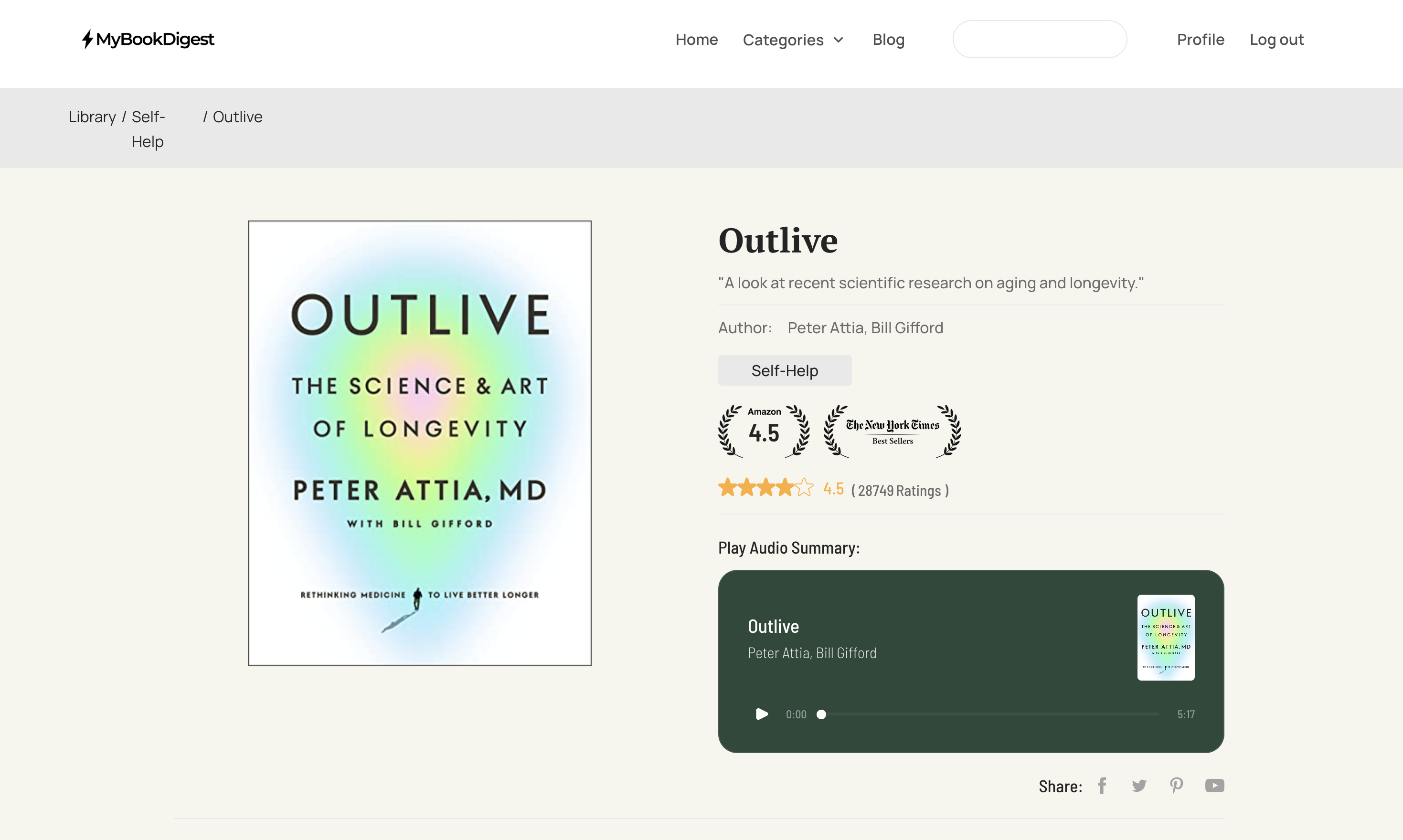The height and width of the screenshot is (840, 1403).
Task: Click the Outlive book title heading
Action: (x=778, y=241)
